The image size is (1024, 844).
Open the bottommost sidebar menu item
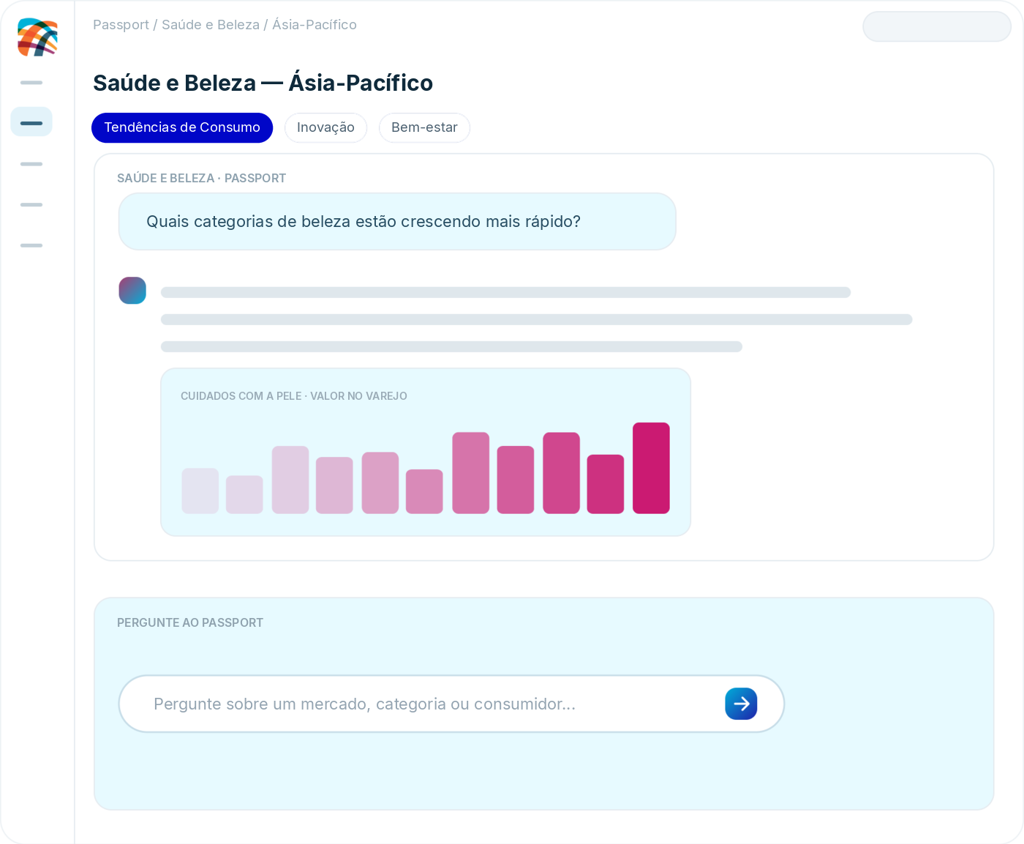(31, 245)
